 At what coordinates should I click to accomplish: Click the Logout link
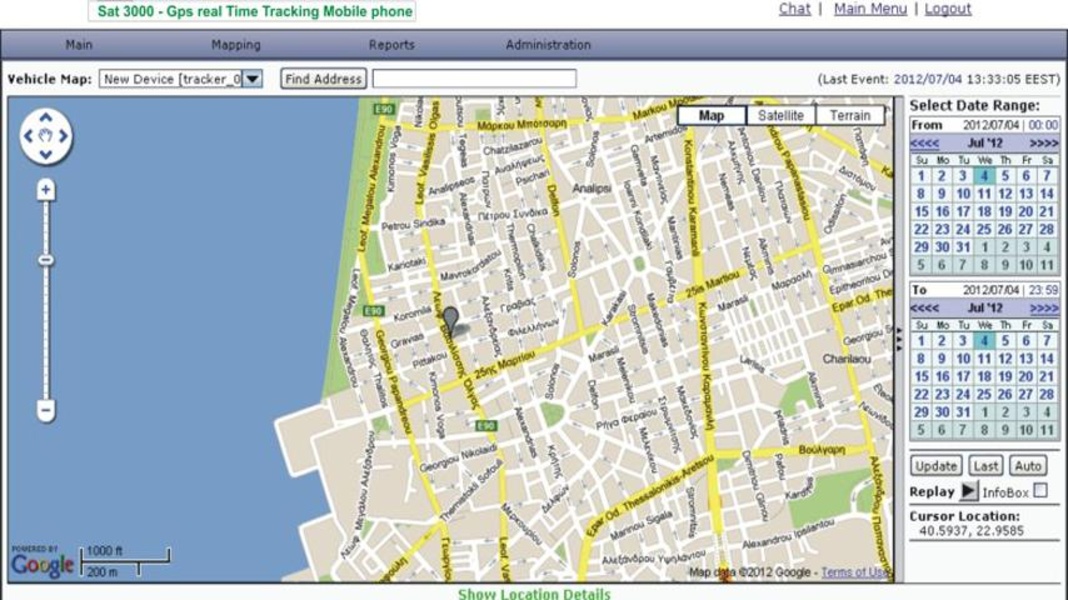(947, 9)
